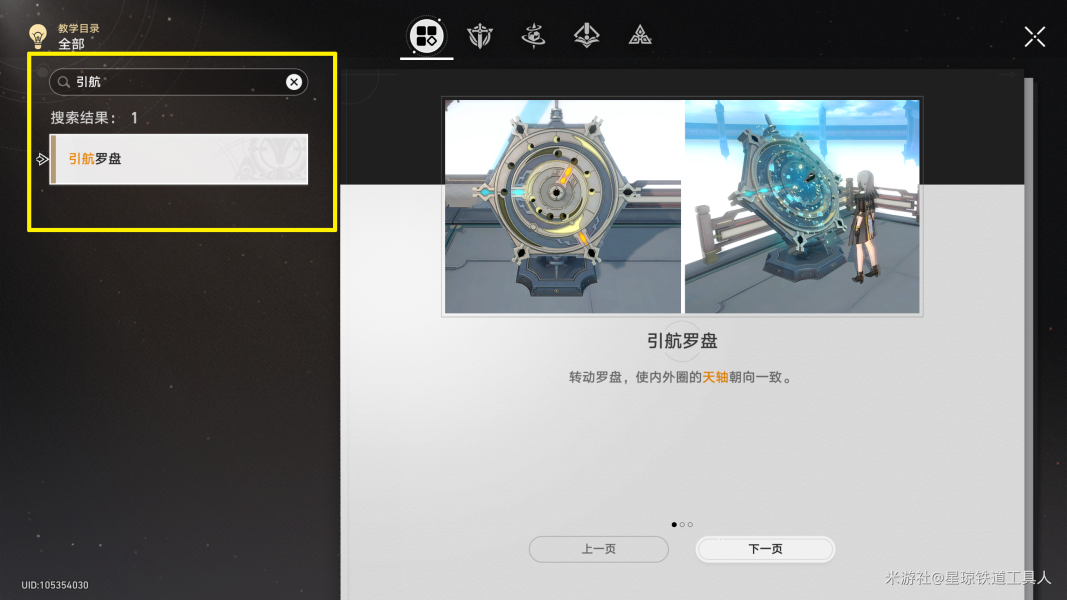
Task: Click the content panel vertical scrollbar
Action: coord(1028,339)
